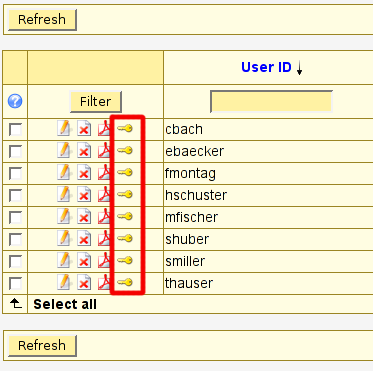Click the bottom Refresh button
The width and height of the screenshot is (373, 371).
point(42,345)
